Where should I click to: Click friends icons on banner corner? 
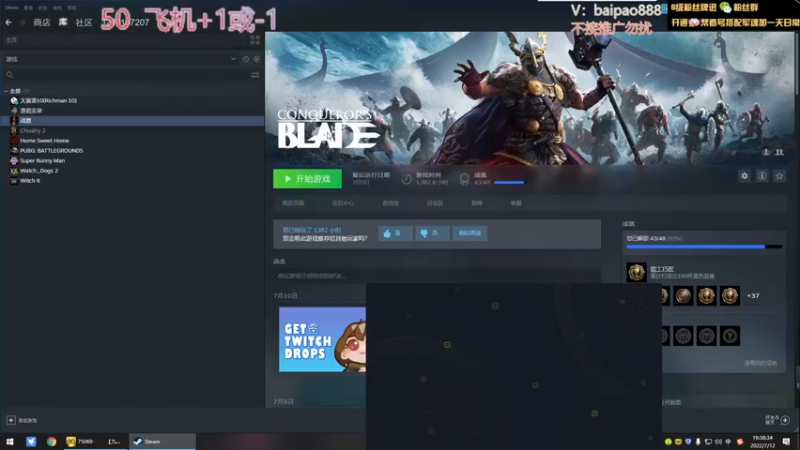(773, 152)
